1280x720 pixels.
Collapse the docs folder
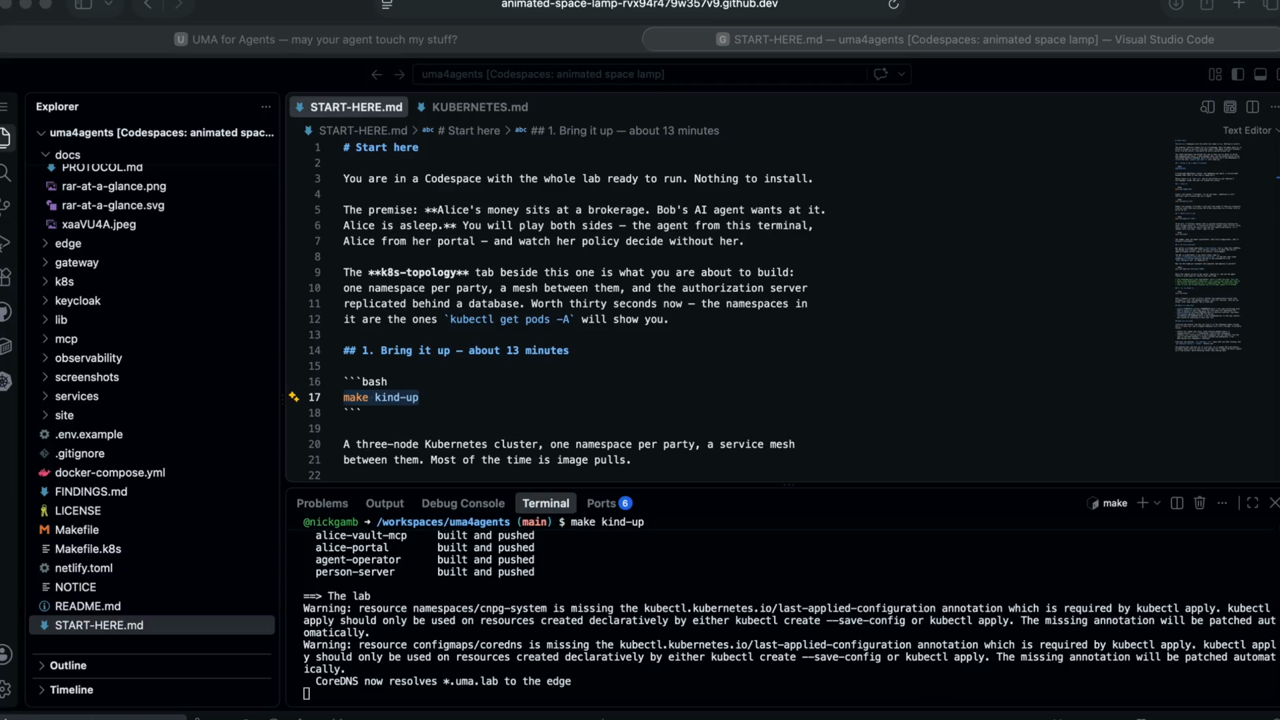152,155
